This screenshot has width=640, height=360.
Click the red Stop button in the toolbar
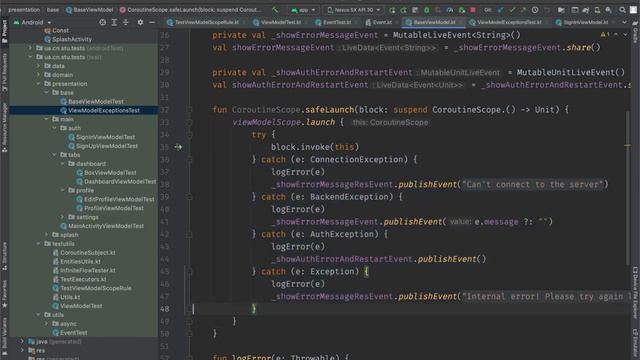(x=473, y=9)
